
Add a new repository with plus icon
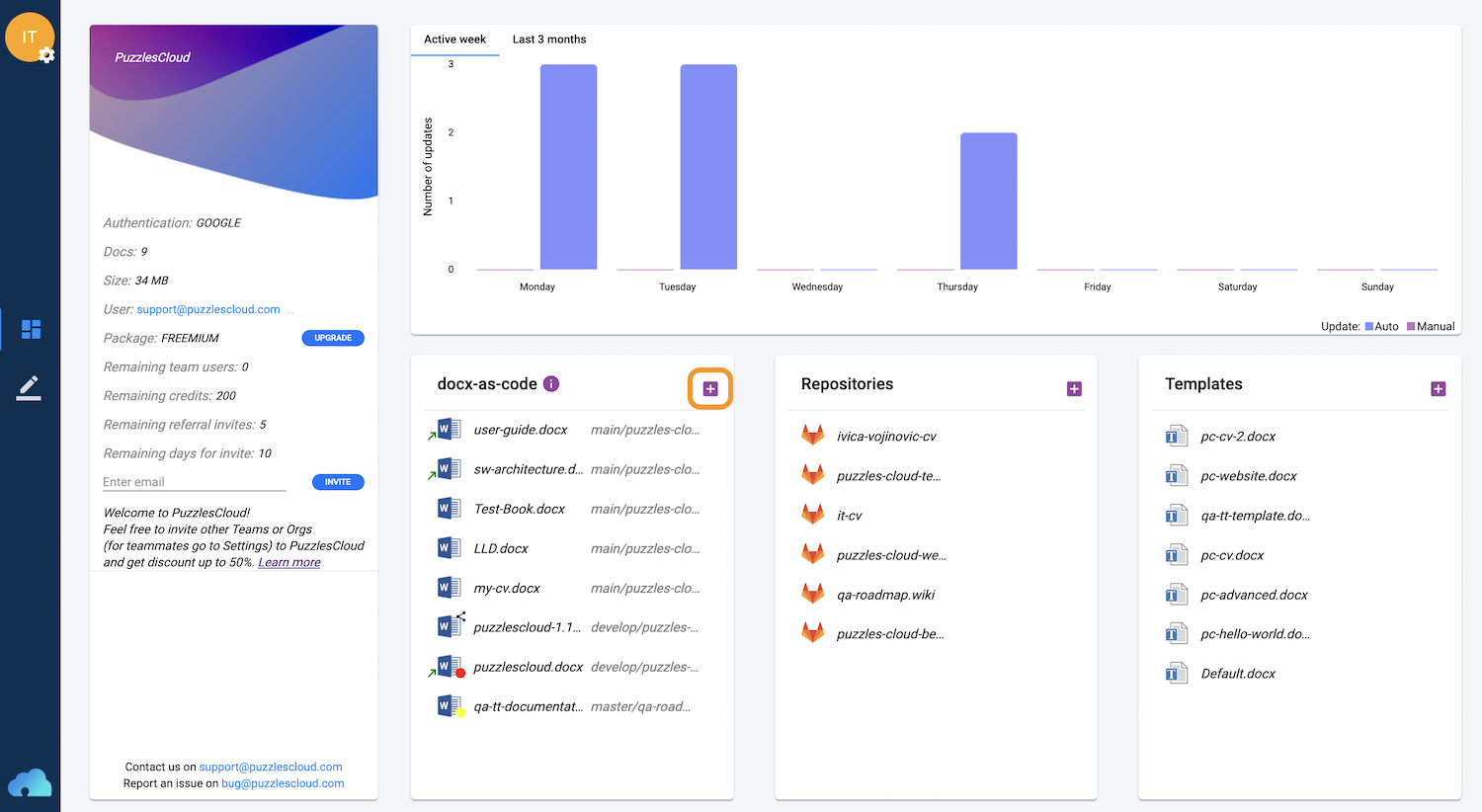pos(1074,389)
